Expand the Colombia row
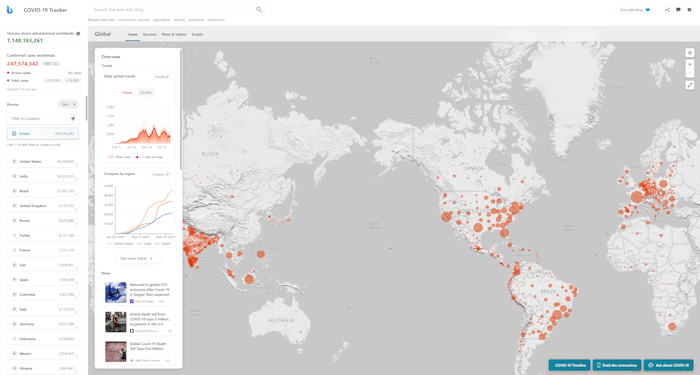The height and width of the screenshot is (375, 700). 14,294
